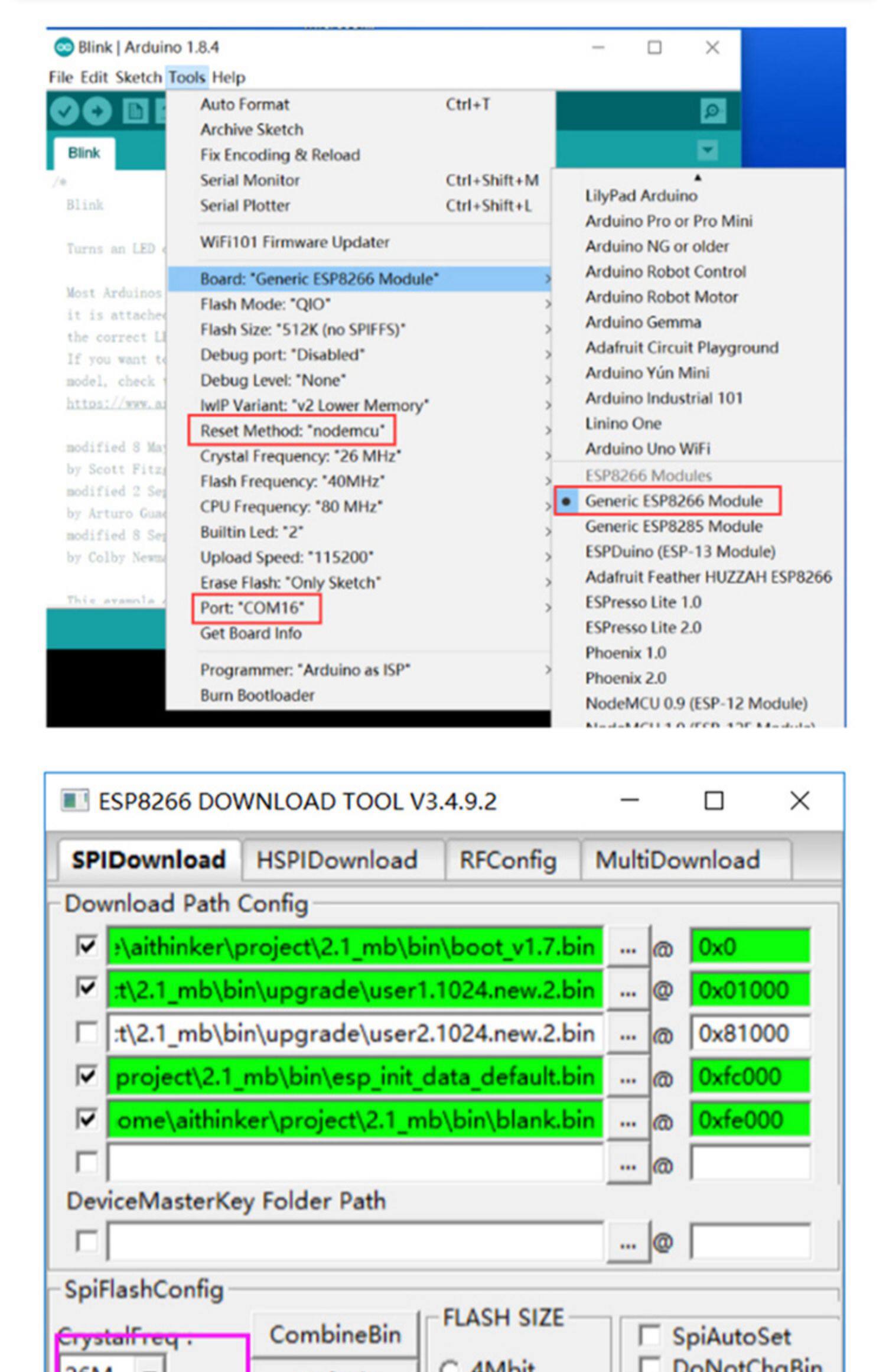Minimize the ESP8266 Download Tool window
Screen dimensions: 886x1372
click(630, 801)
